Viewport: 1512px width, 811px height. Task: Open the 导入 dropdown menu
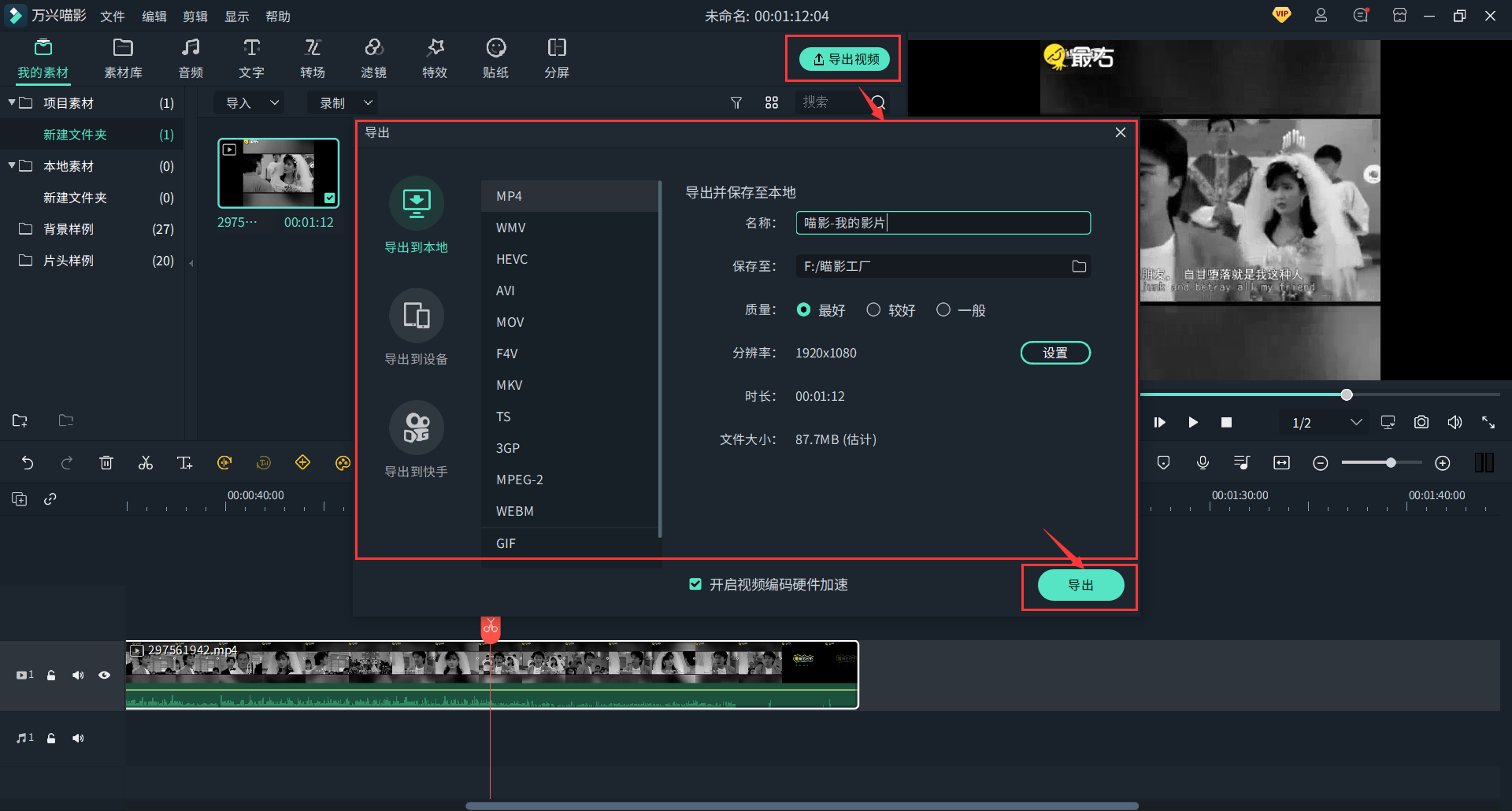coord(249,102)
